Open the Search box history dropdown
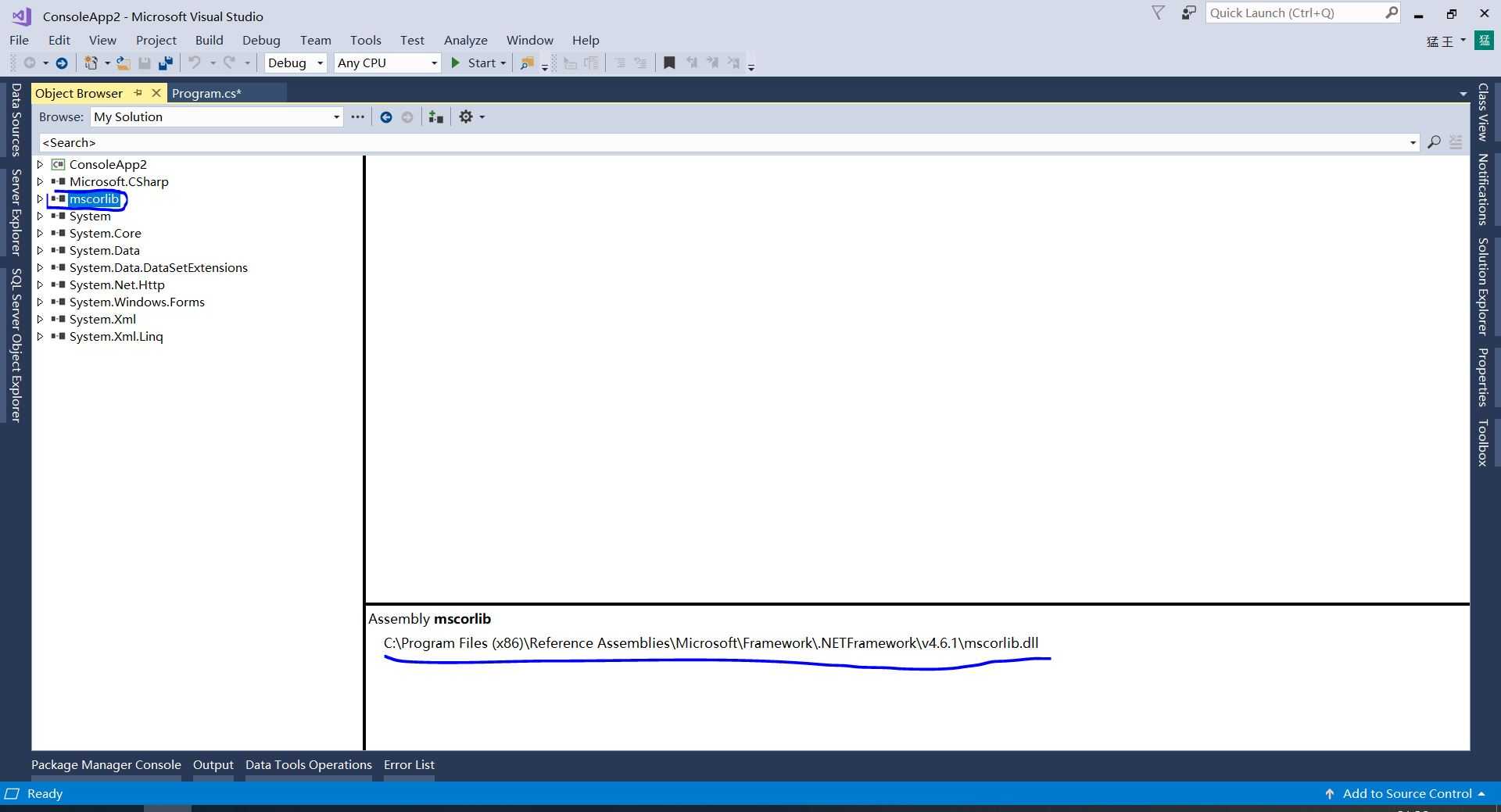 [1413, 142]
